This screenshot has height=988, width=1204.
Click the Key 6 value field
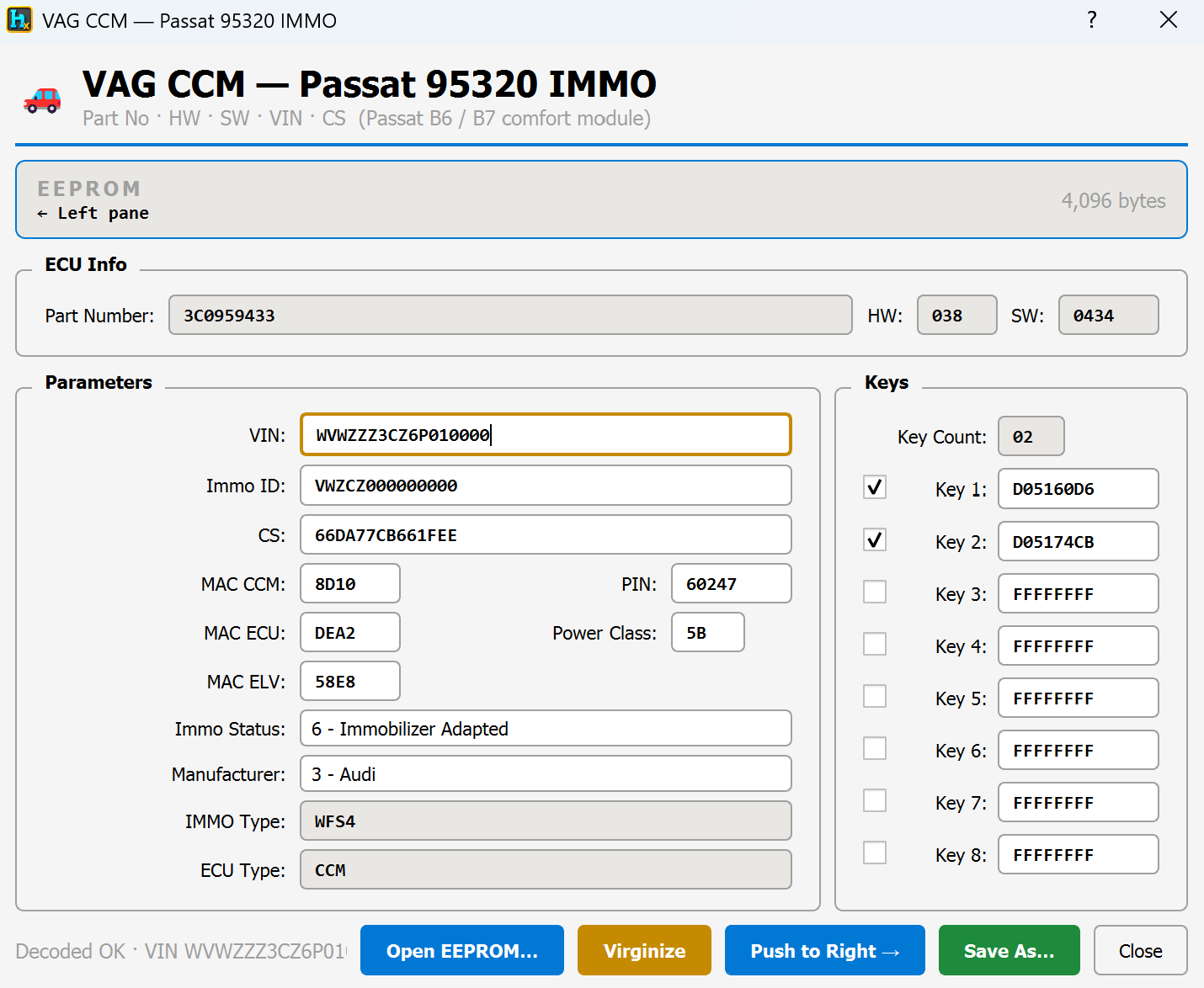point(1079,750)
